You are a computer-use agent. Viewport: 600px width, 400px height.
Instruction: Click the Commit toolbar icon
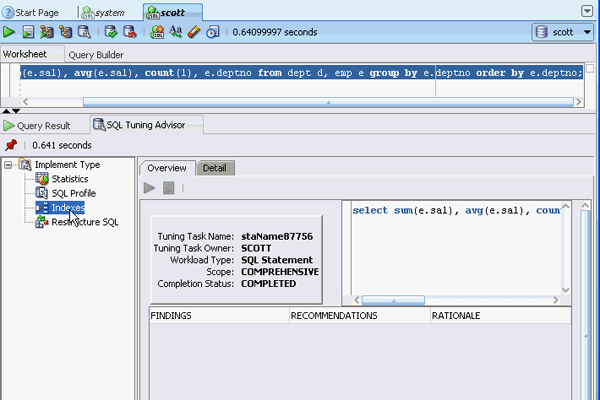(111, 32)
